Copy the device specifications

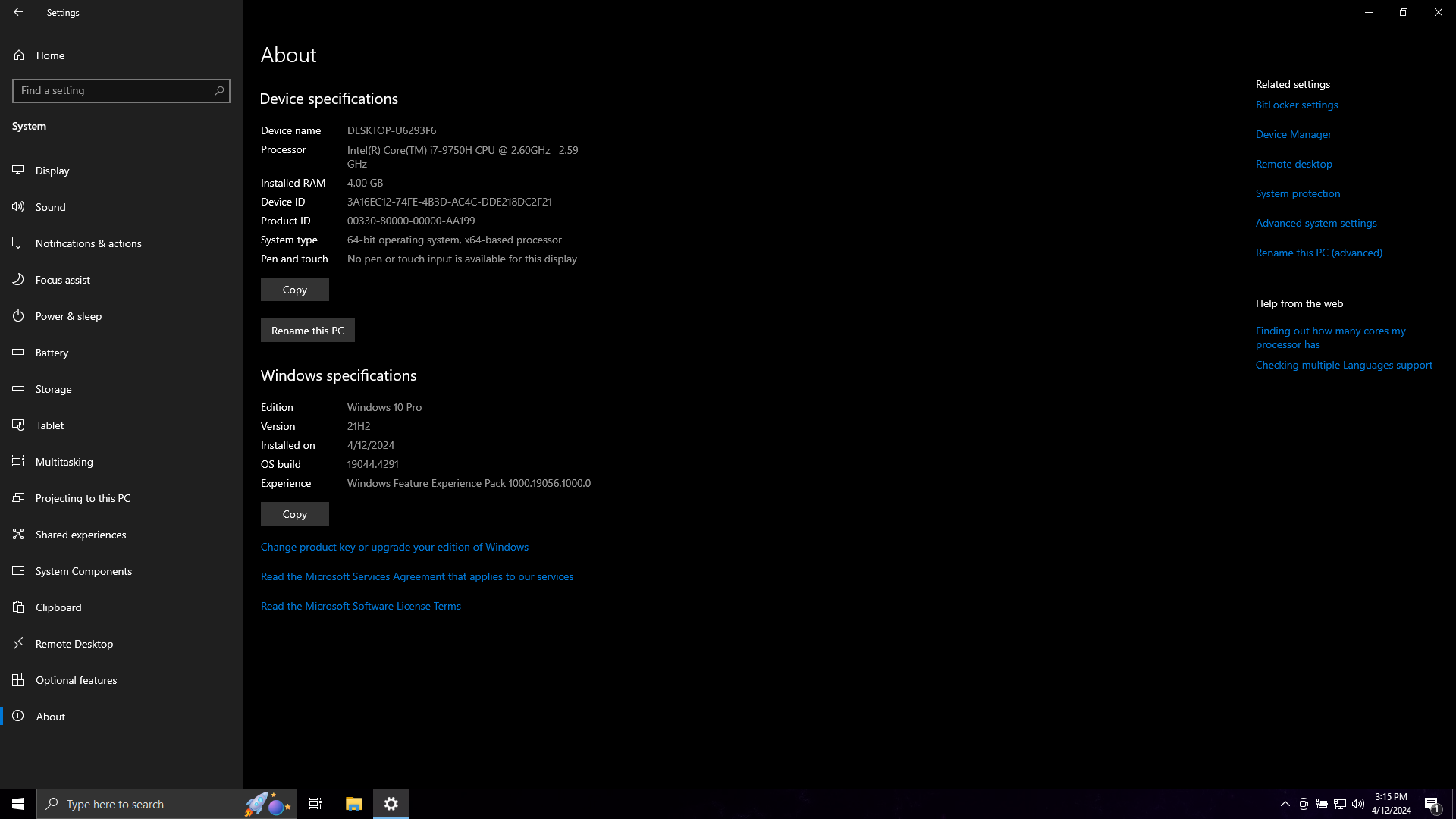(x=294, y=290)
